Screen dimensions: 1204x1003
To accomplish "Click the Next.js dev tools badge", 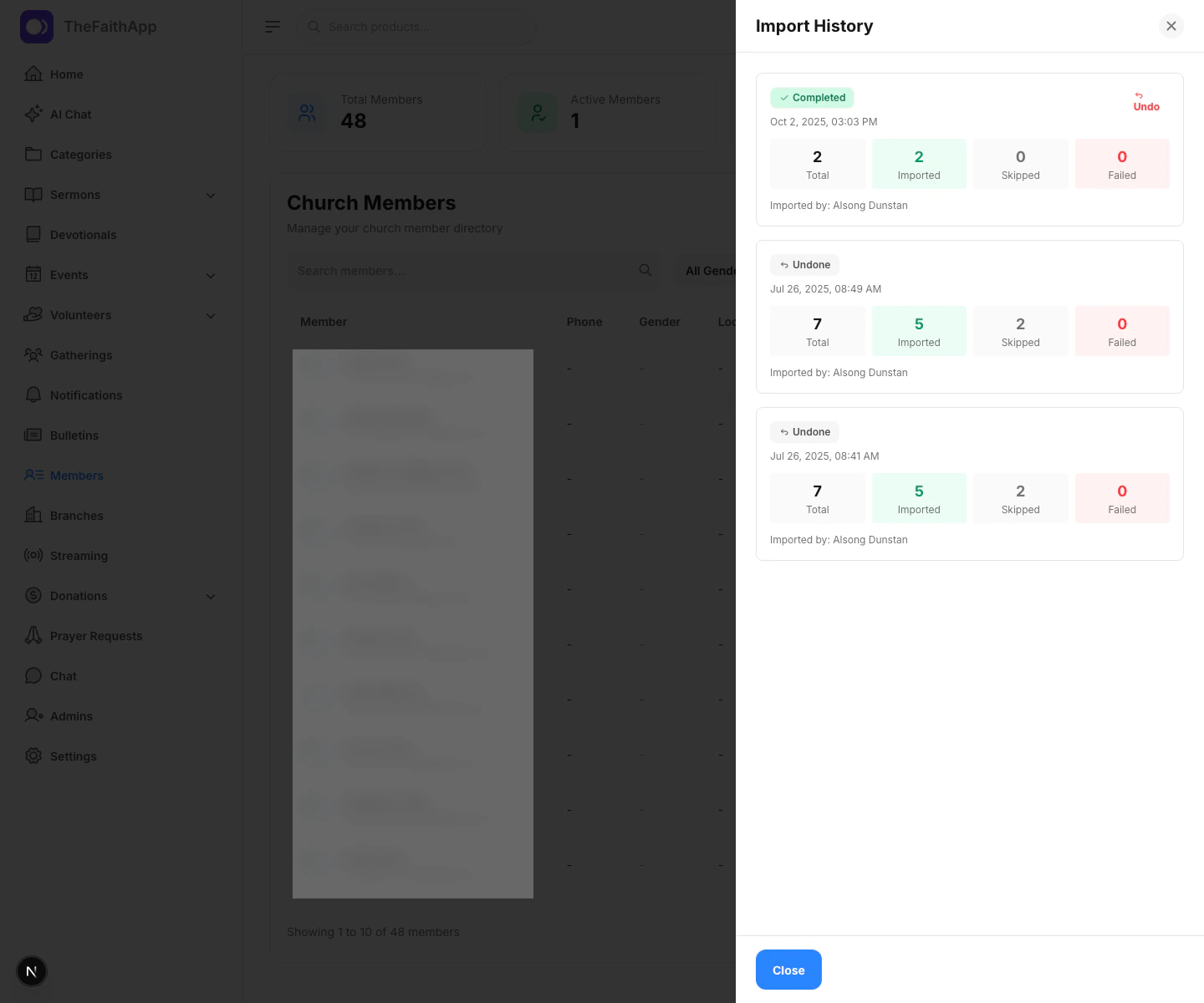I will tap(32, 971).
